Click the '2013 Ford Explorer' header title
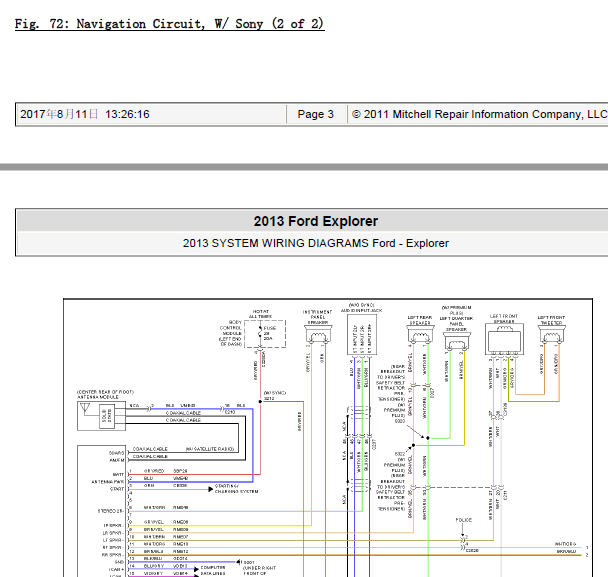608x577 pixels. (316, 221)
